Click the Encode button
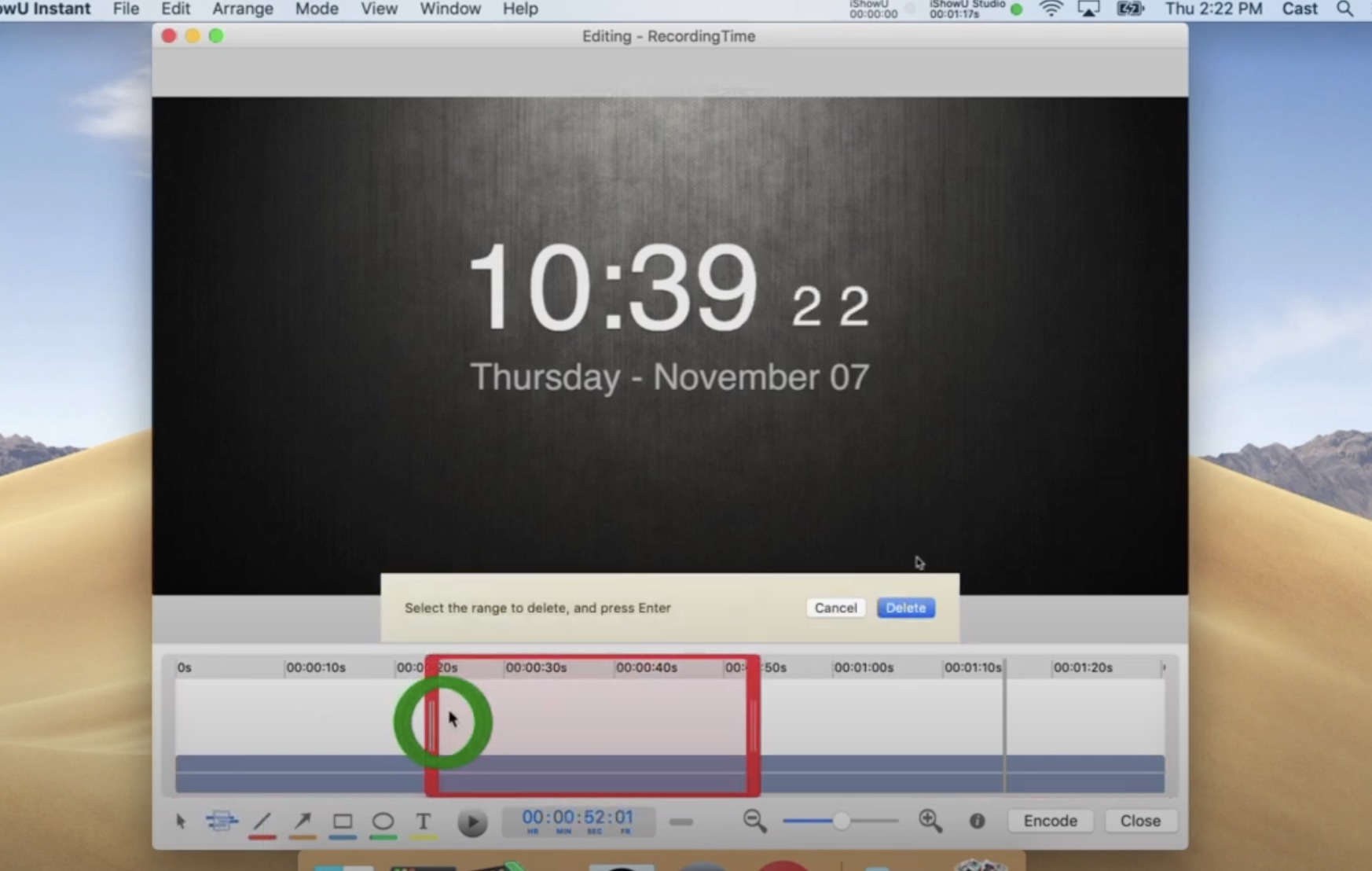The height and width of the screenshot is (871, 1372). point(1050,821)
